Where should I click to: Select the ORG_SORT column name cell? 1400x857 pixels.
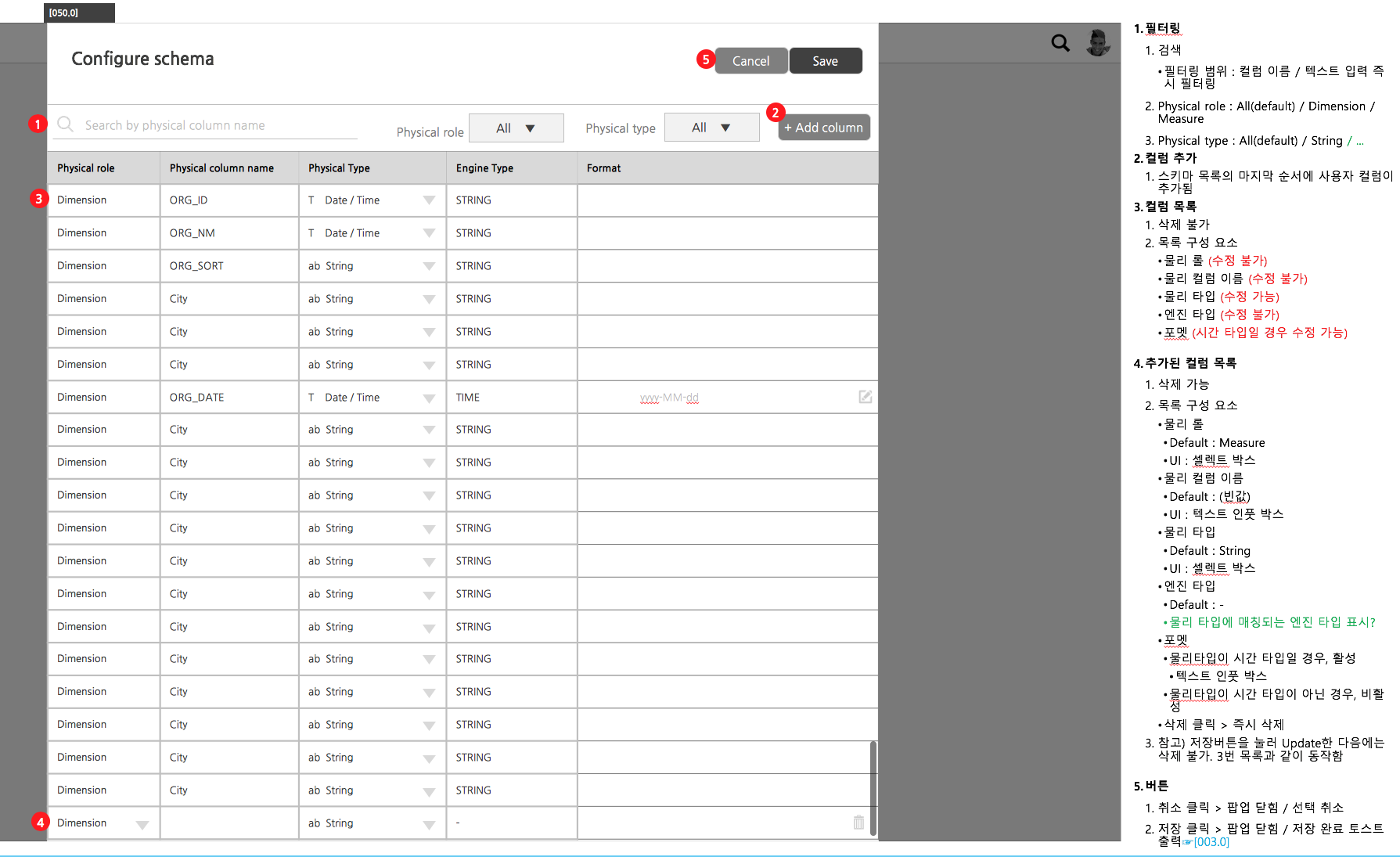coord(229,266)
